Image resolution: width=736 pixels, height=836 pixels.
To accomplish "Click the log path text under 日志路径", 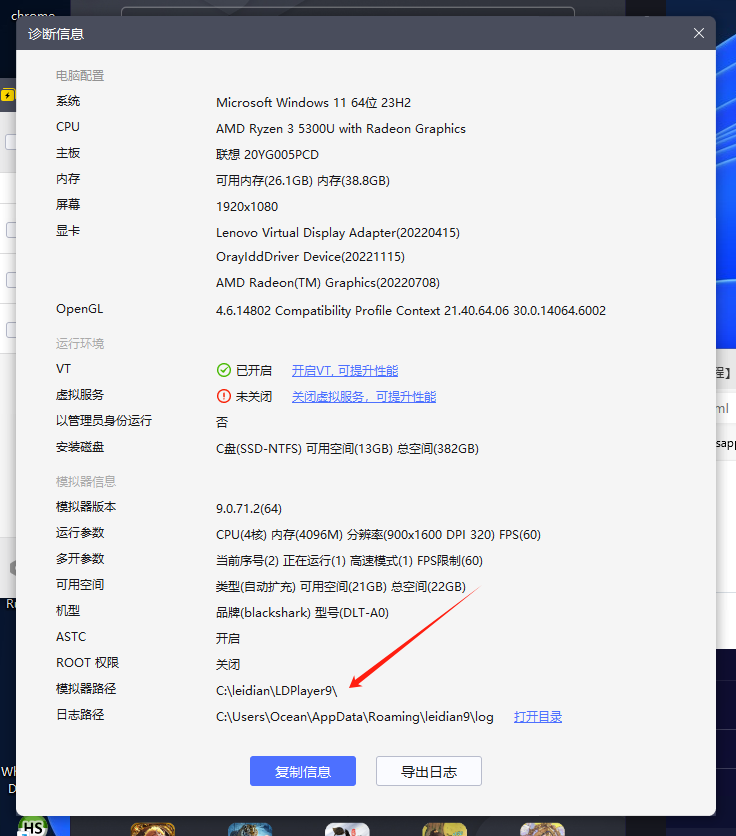I will point(355,716).
